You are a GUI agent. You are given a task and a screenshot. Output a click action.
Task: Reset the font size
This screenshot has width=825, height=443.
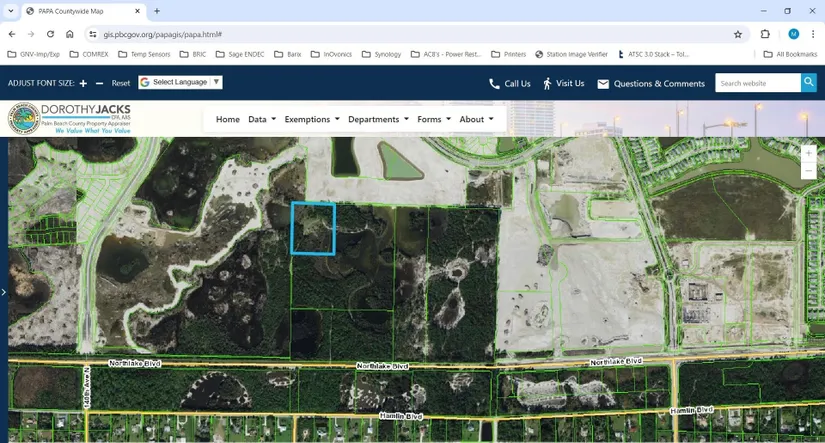coord(121,83)
